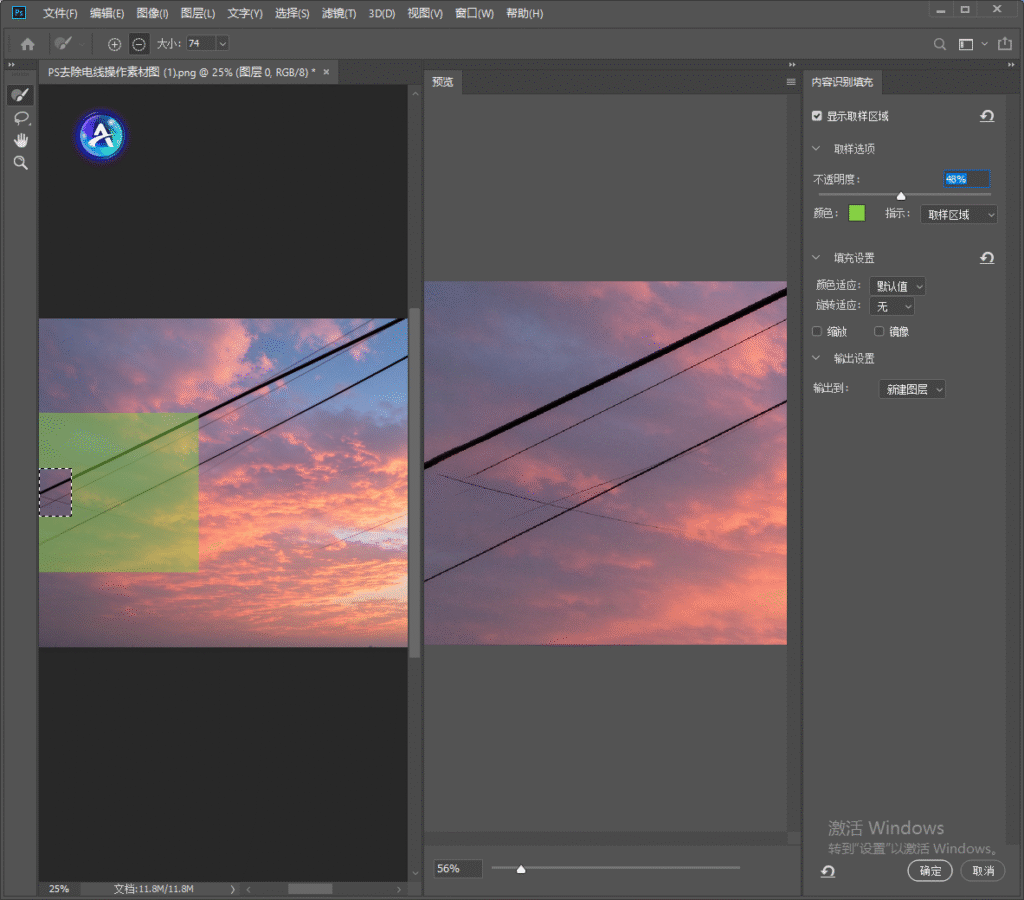The width and height of the screenshot is (1024, 900).
Task: Toggle the 显示取样区域 checkbox
Action: (816, 116)
